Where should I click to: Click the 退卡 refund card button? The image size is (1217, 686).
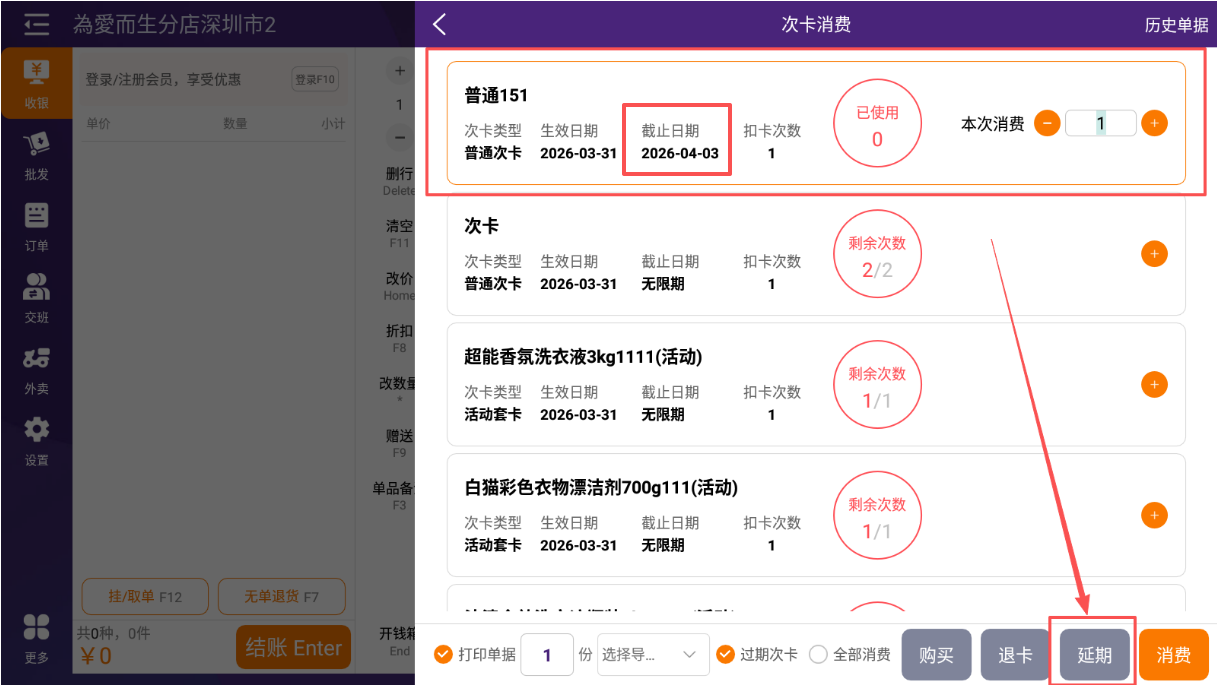coord(1015,655)
